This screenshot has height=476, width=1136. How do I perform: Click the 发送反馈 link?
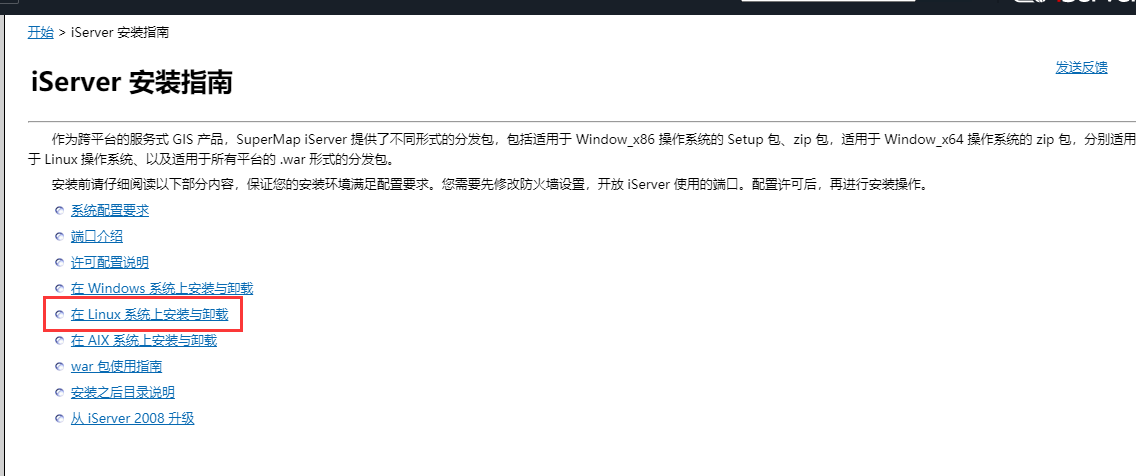pyautogui.click(x=1081, y=67)
